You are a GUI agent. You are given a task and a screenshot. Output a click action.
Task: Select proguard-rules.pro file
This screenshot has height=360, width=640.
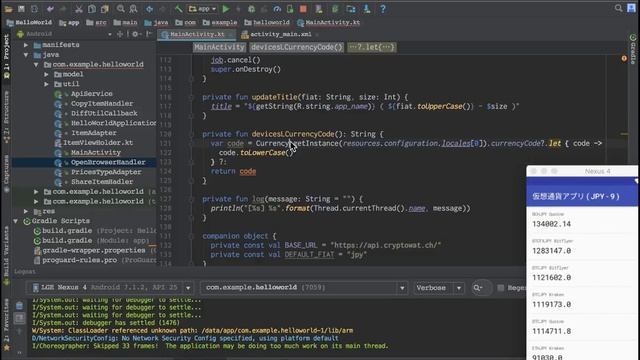point(80,260)
